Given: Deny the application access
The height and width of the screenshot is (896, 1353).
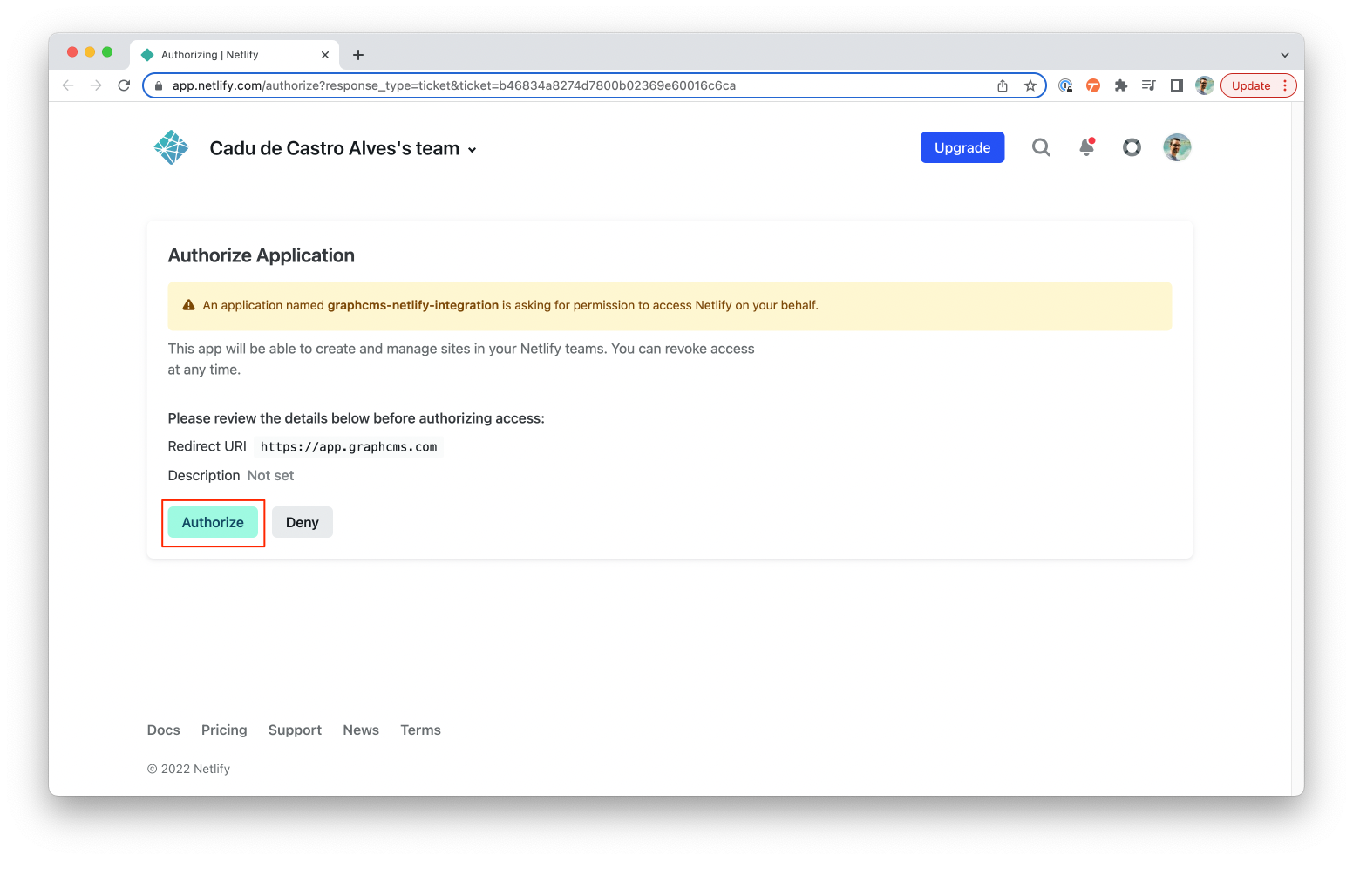Looking at the screenshot, I should (x=302, y=522).
